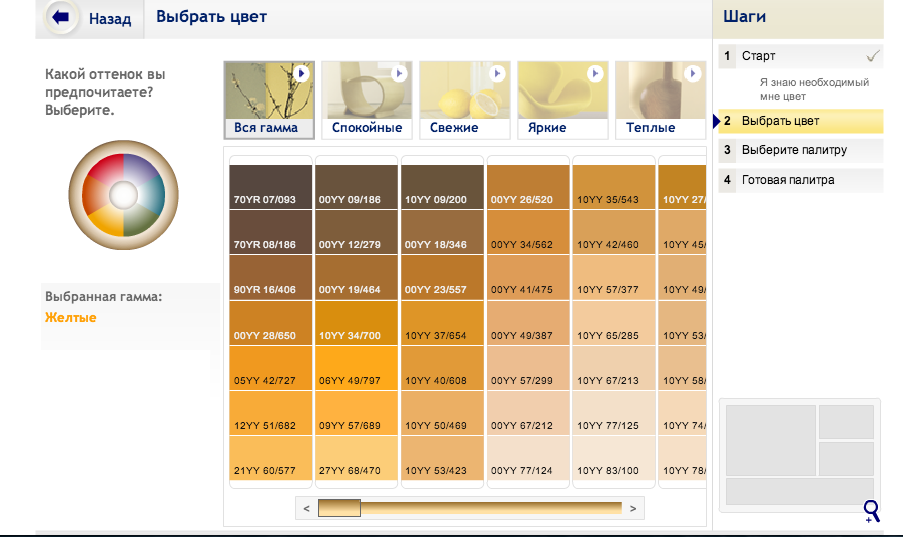
Task: Click the Желтые selected gamut link
Action: point(71,318)
